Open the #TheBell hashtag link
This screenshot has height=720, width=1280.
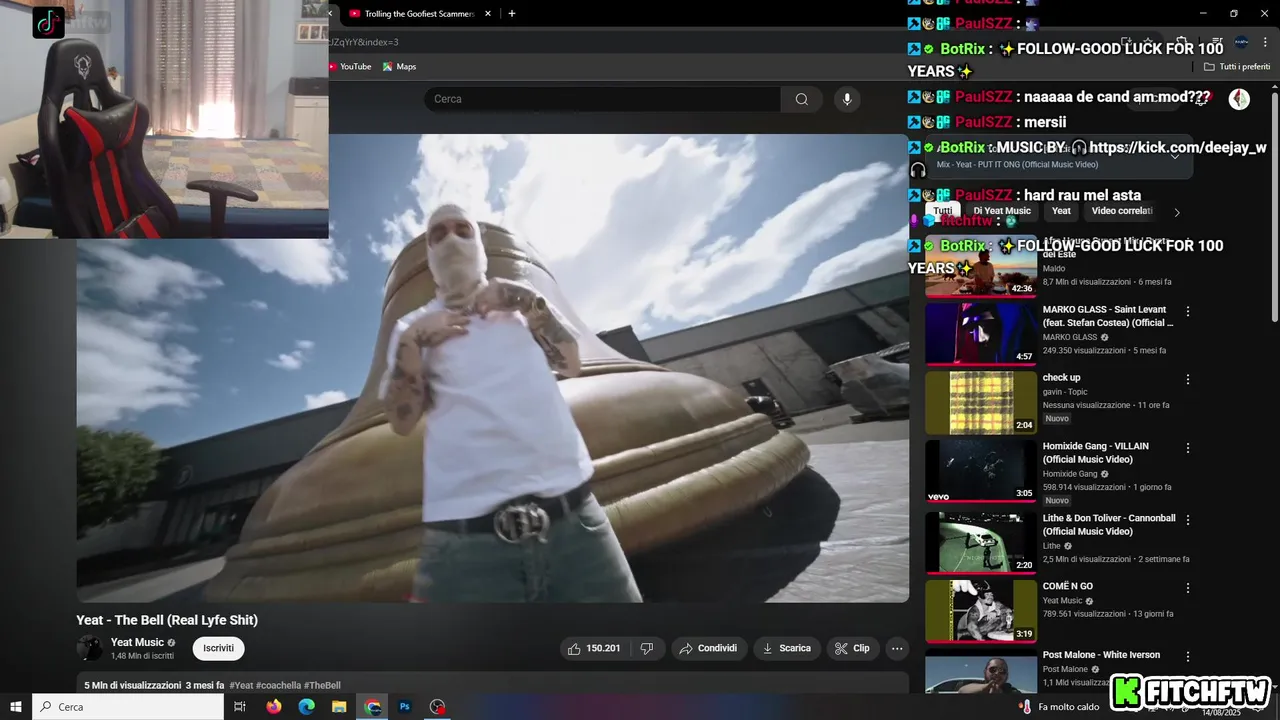tap(322, 686)
